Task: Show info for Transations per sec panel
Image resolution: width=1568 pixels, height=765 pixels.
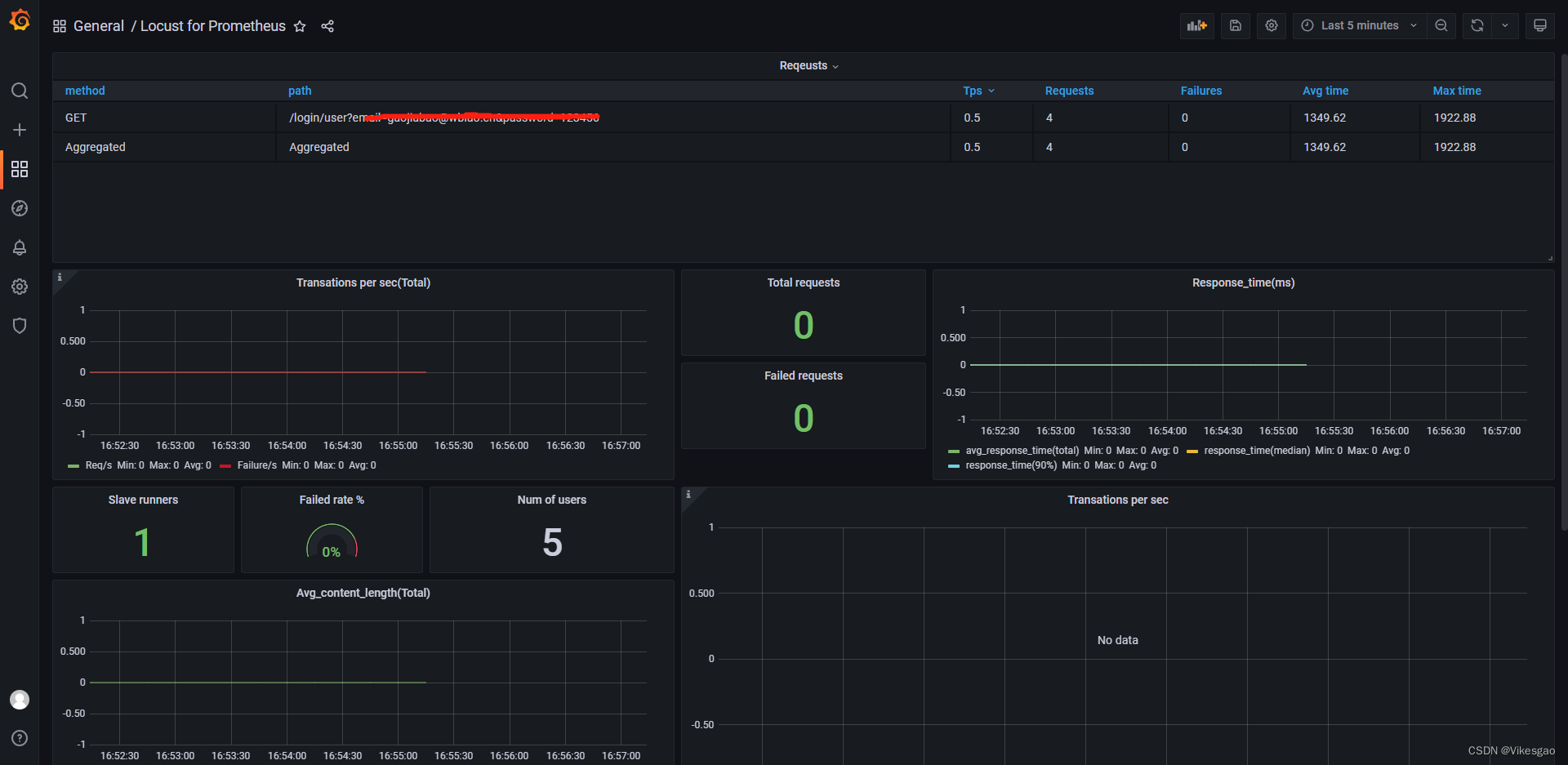Action: pyautogui.click(x=688, y=495)
